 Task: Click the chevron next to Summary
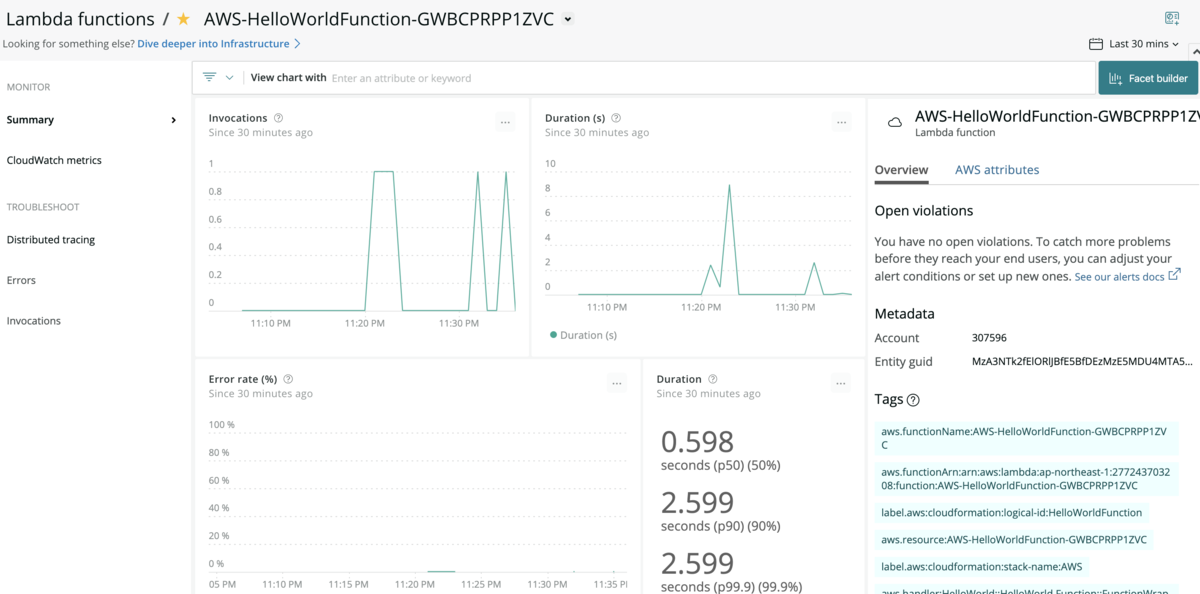[x=174, y=120]
